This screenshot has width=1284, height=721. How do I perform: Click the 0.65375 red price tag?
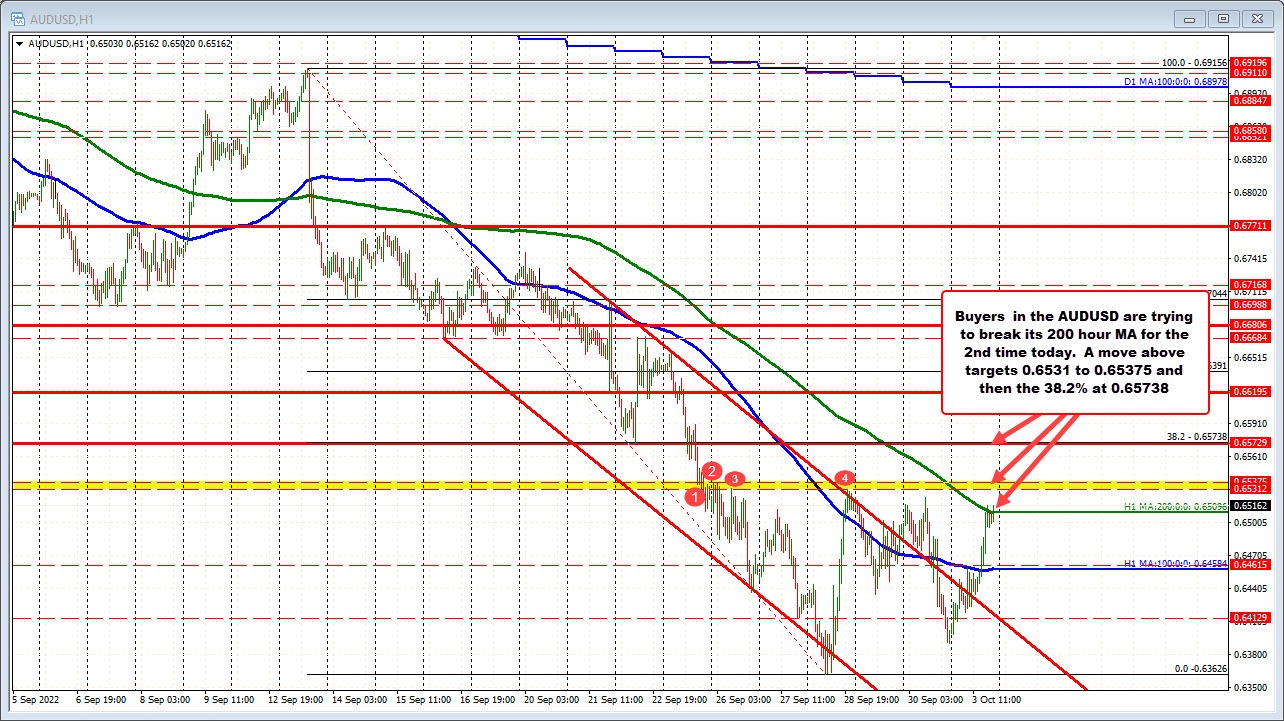tap(1252, 481)
